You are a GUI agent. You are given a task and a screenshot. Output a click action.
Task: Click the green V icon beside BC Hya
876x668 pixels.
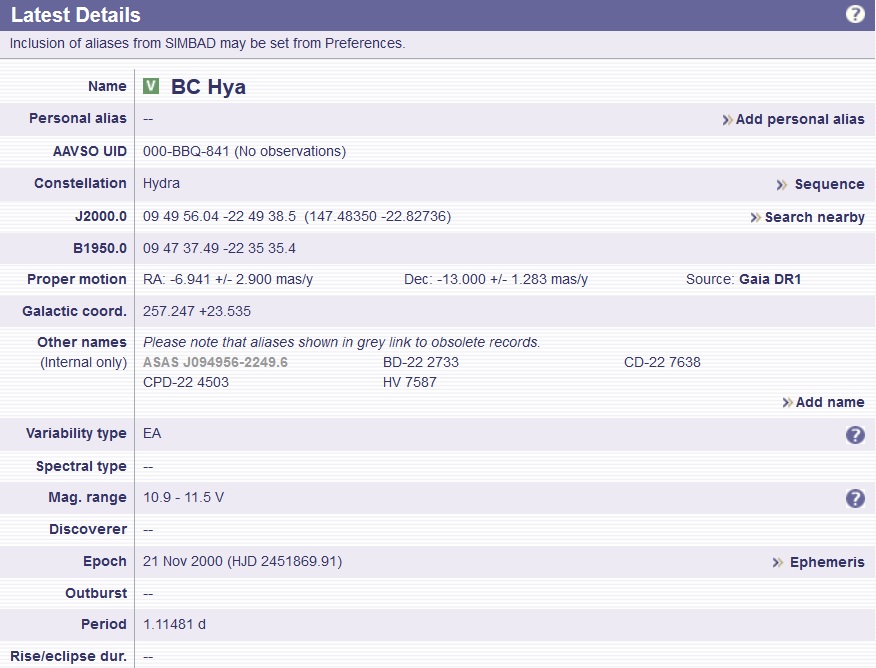click(151, 86)
